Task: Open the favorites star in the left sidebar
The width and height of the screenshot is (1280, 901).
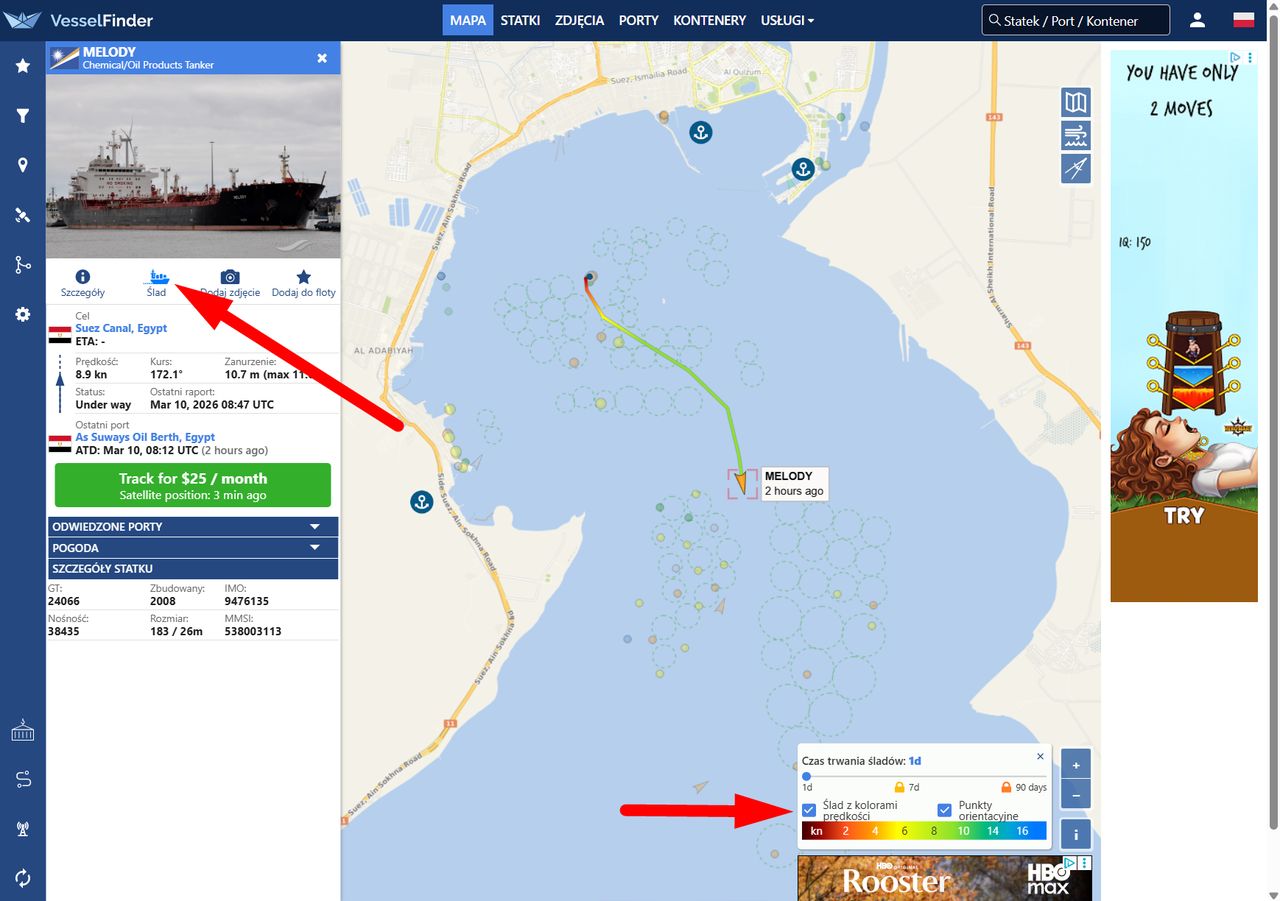Action: pos(23,66)
